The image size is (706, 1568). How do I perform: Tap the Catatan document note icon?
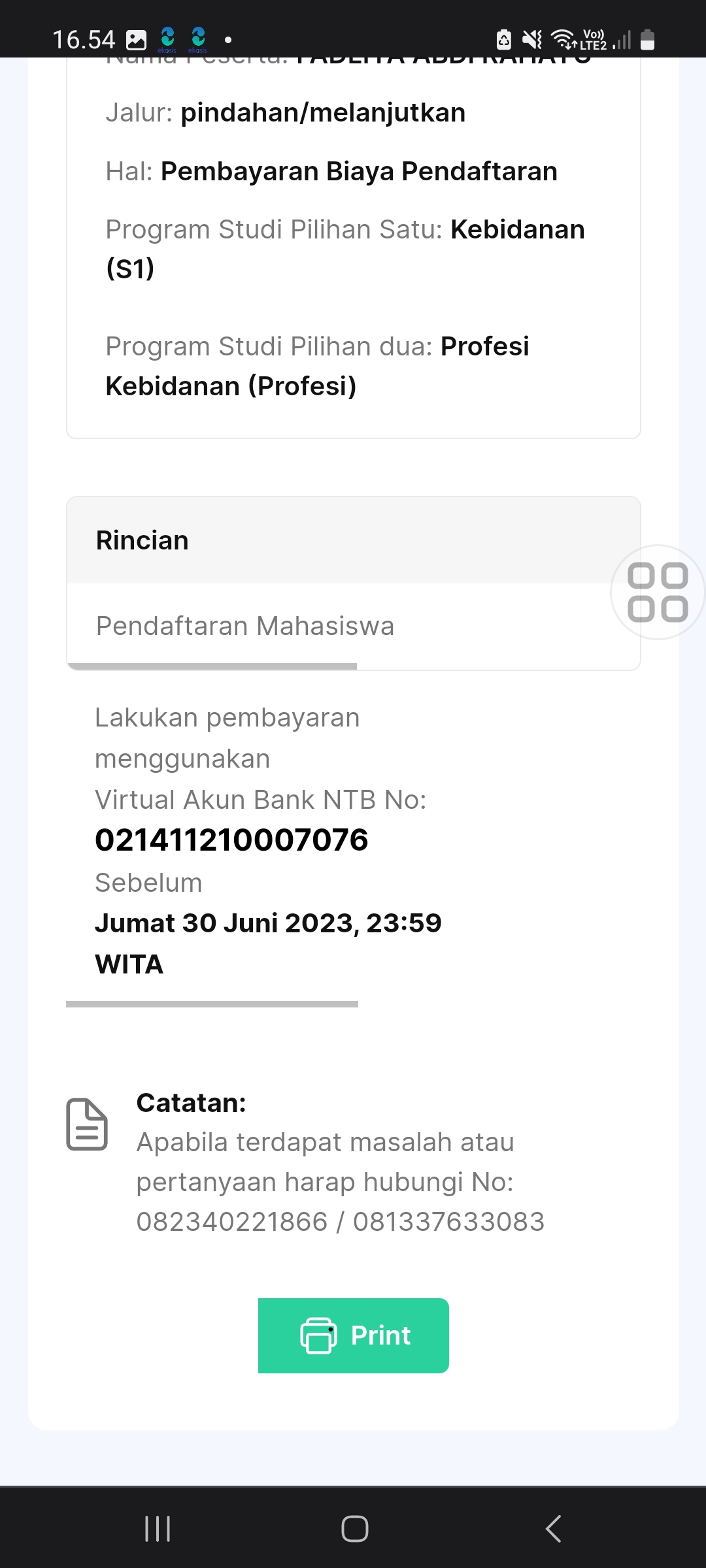tap(87, 1124)
